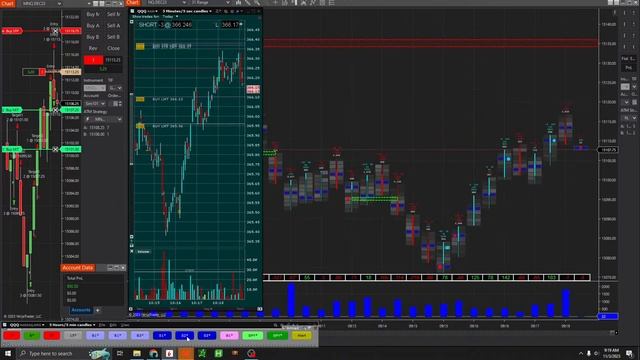Click the zoom magnifier icon in chart toolbar

(257, 3)
